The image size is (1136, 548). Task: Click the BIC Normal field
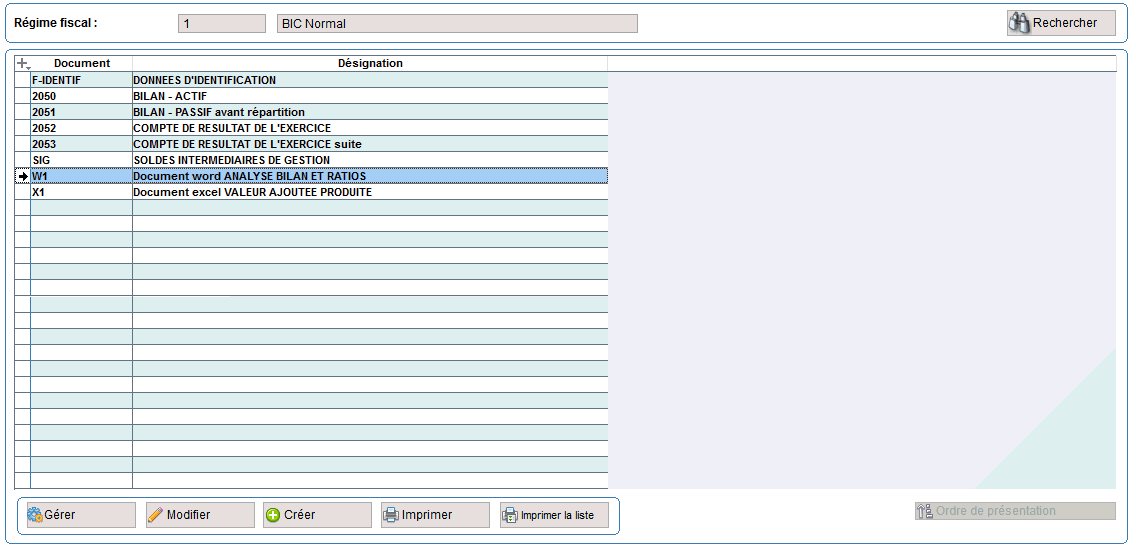coord(457,24)
